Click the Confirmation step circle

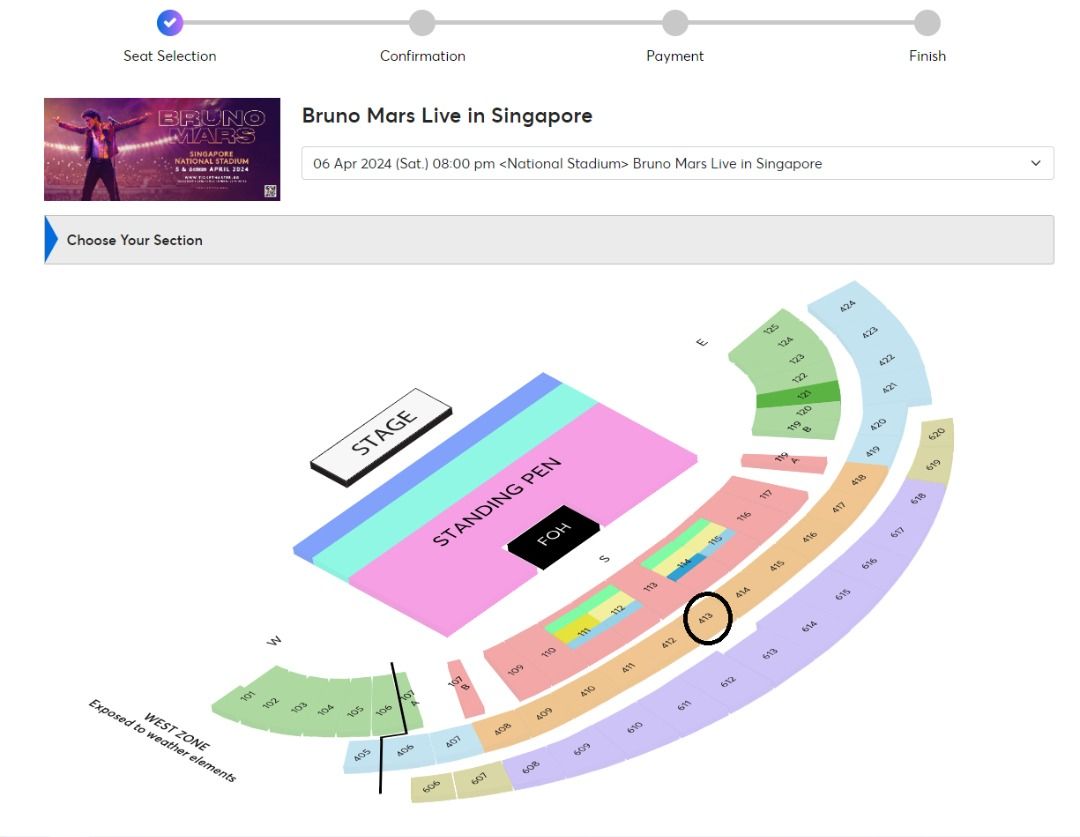[x=422, y=22]
